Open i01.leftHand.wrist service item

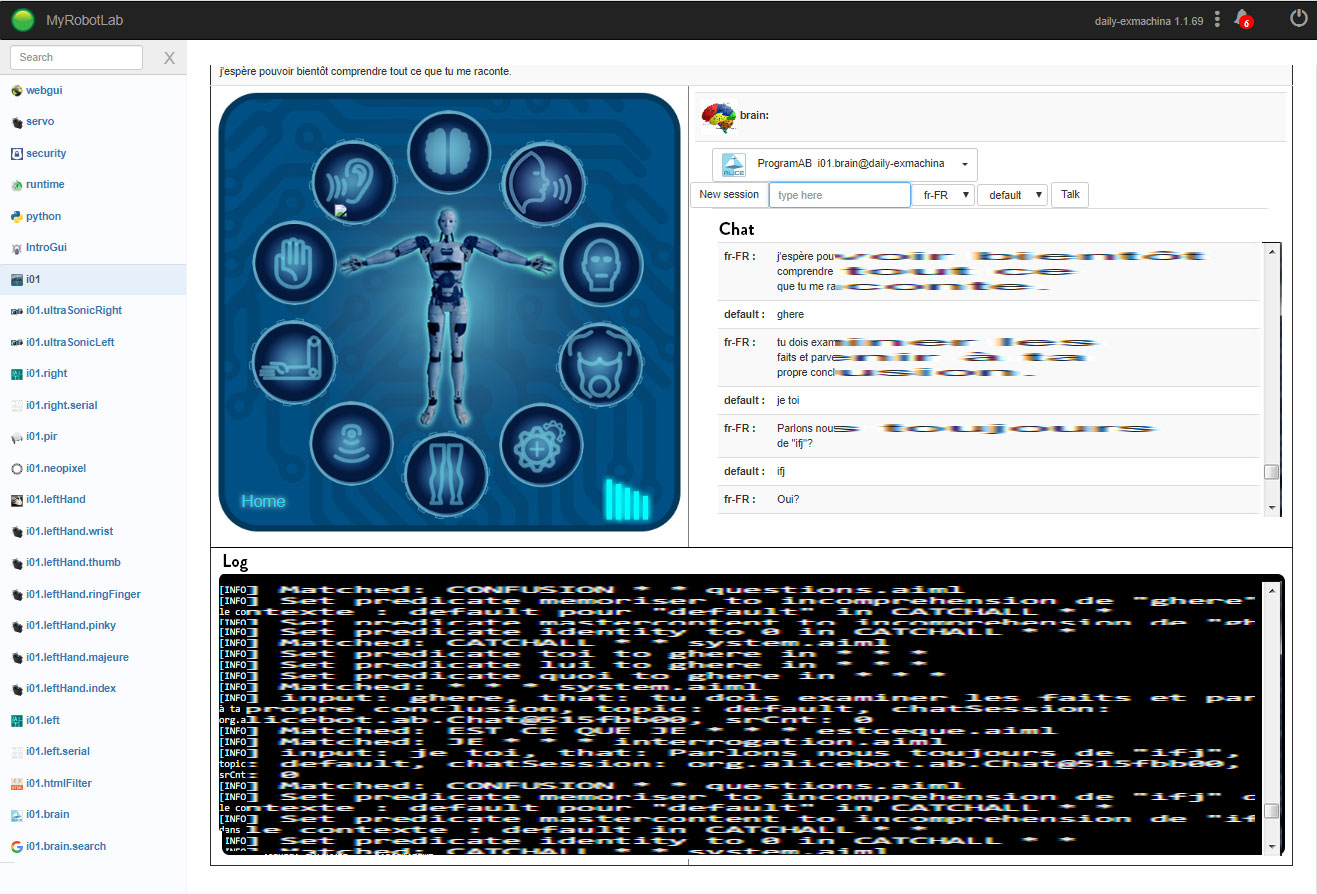pyautogui.click(x=69, y=531)
